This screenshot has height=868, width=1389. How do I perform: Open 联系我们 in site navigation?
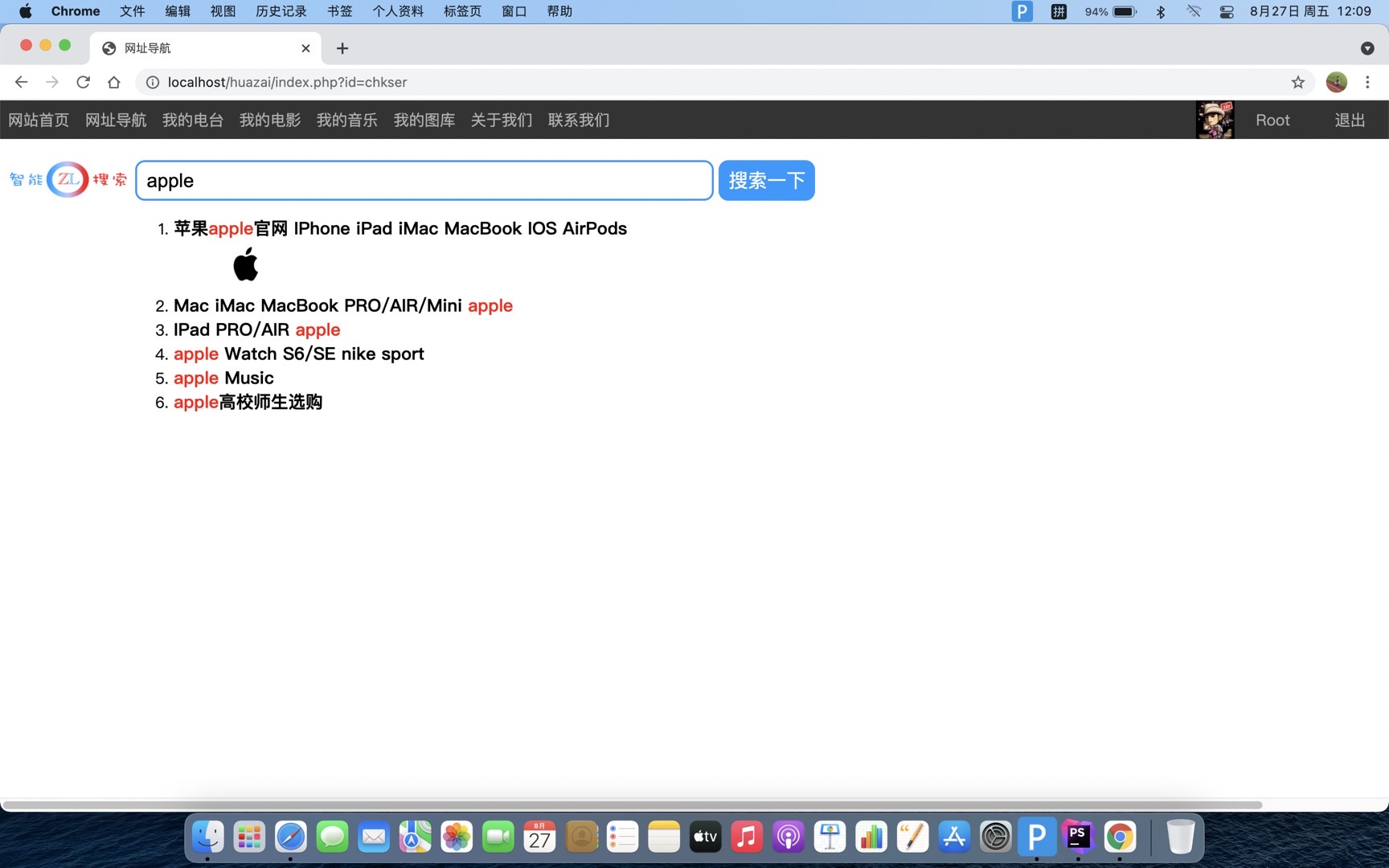[579, 120]
